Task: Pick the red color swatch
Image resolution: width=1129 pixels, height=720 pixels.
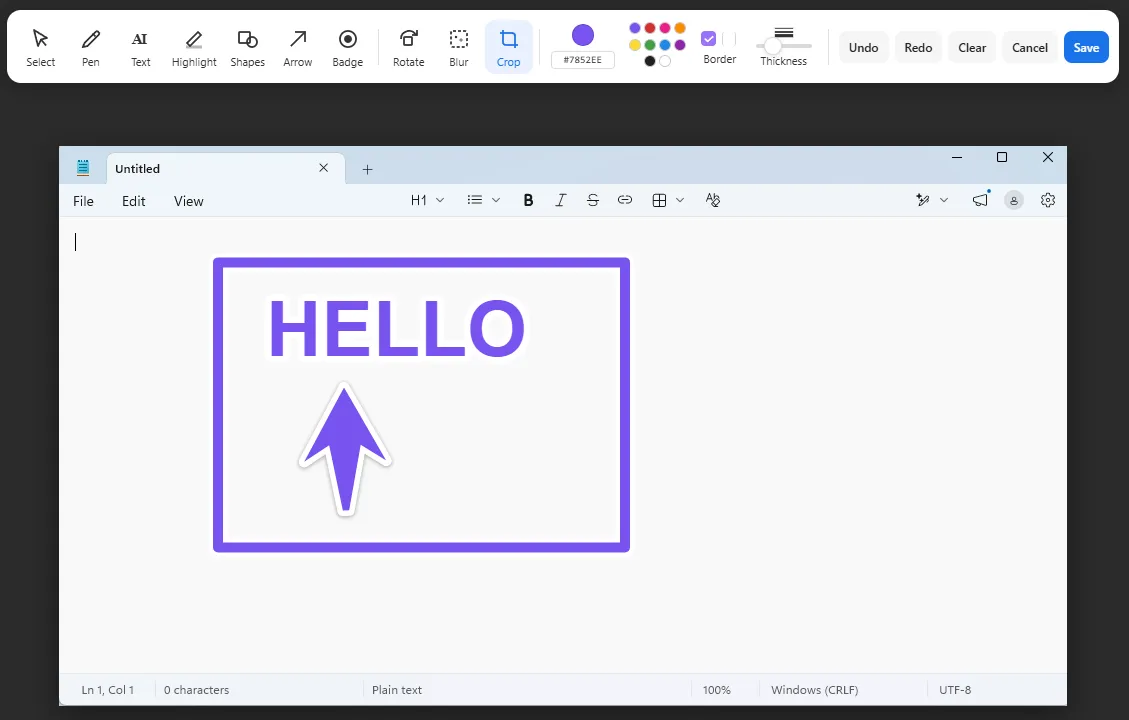Action: (x=649, y=28)
